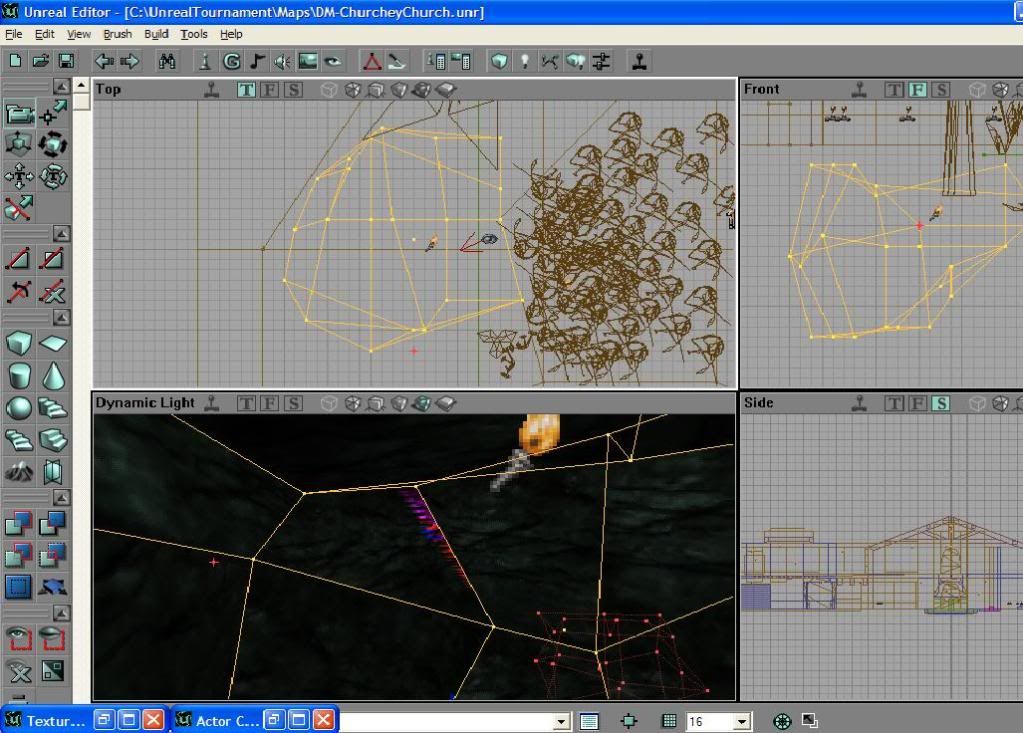Collapse the visibility tools group
The image size is (1023, 733).
(61, 613)
